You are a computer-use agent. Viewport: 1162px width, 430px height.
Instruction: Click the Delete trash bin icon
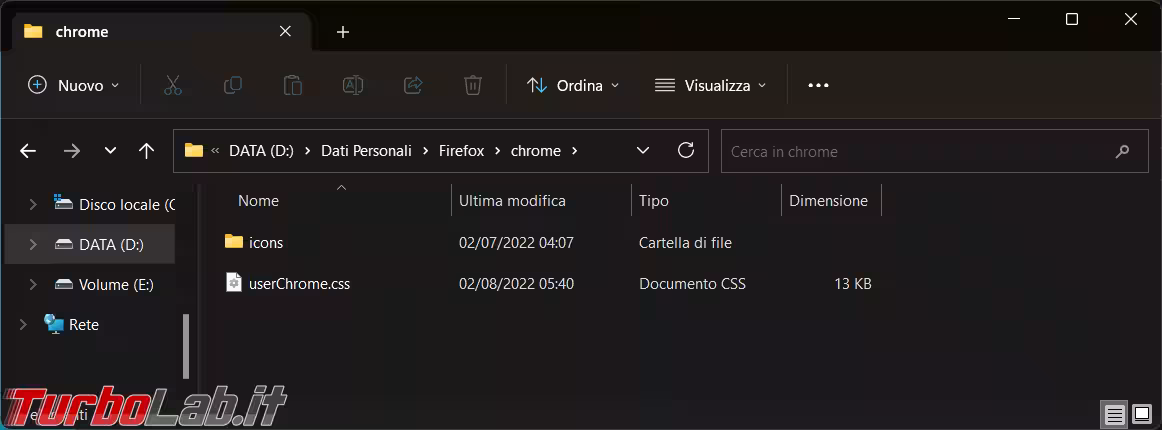[473, 86]
